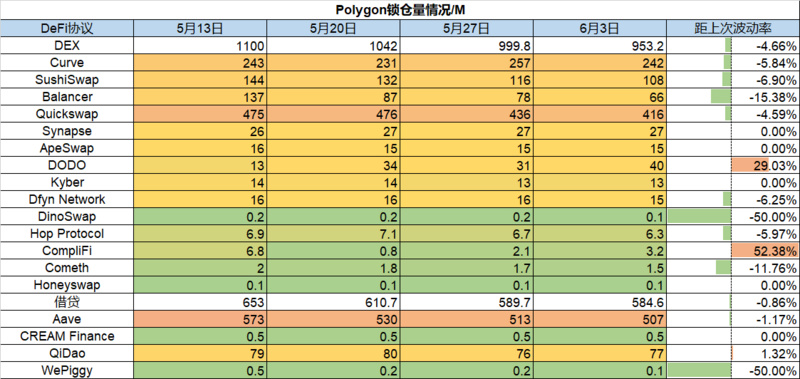Click the 借贷 value 584.6
Viewport: 800px width, 379px height.
click(x=600, y=302)
